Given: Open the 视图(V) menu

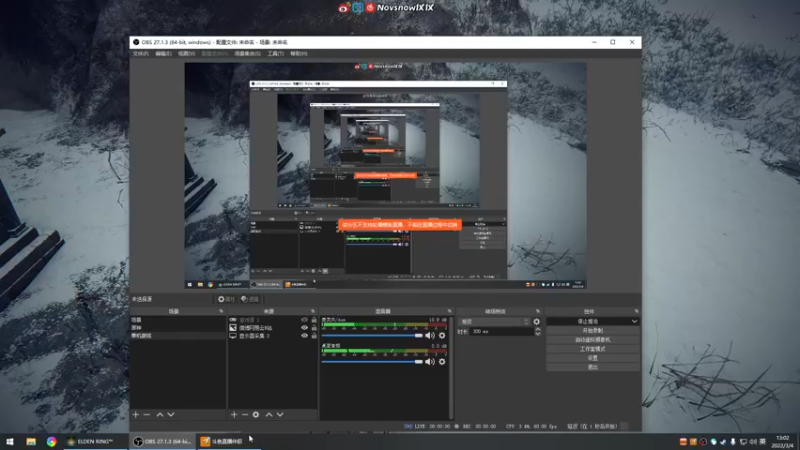Looking at the screenshot, I should coord(186,54).
